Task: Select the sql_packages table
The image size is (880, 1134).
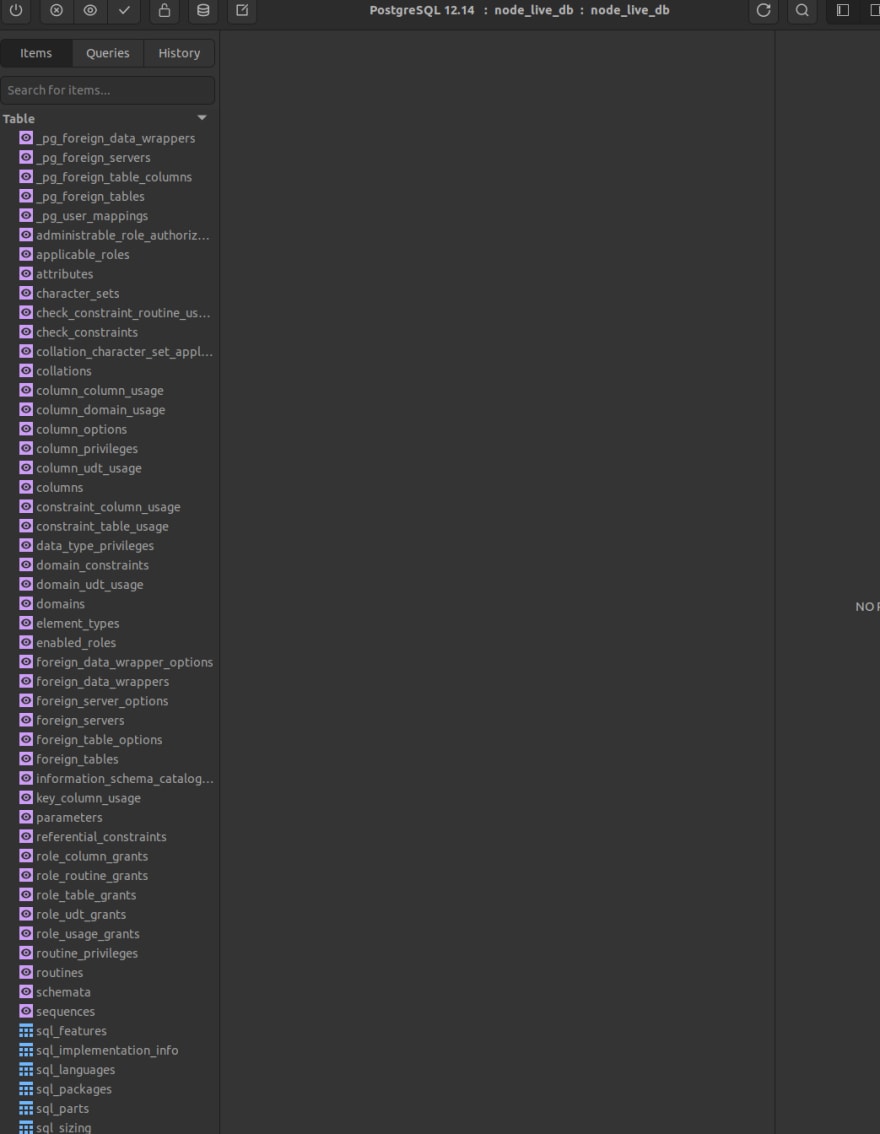Action: pyautogui.click(x=74, y=1090)
